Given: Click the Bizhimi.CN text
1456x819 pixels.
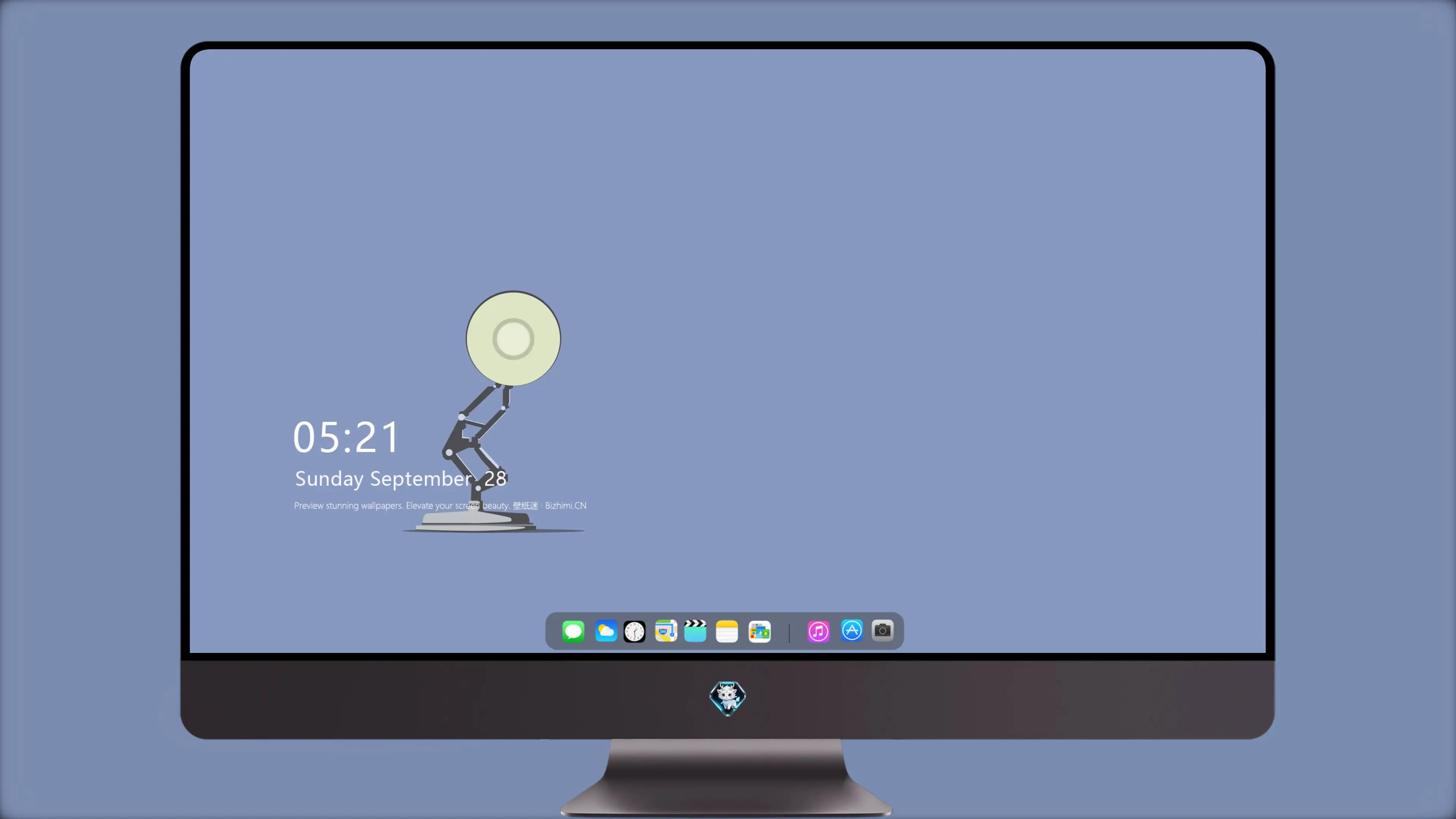Looking at the screenshot, I should pyautogui.click(x=566, y=505).
